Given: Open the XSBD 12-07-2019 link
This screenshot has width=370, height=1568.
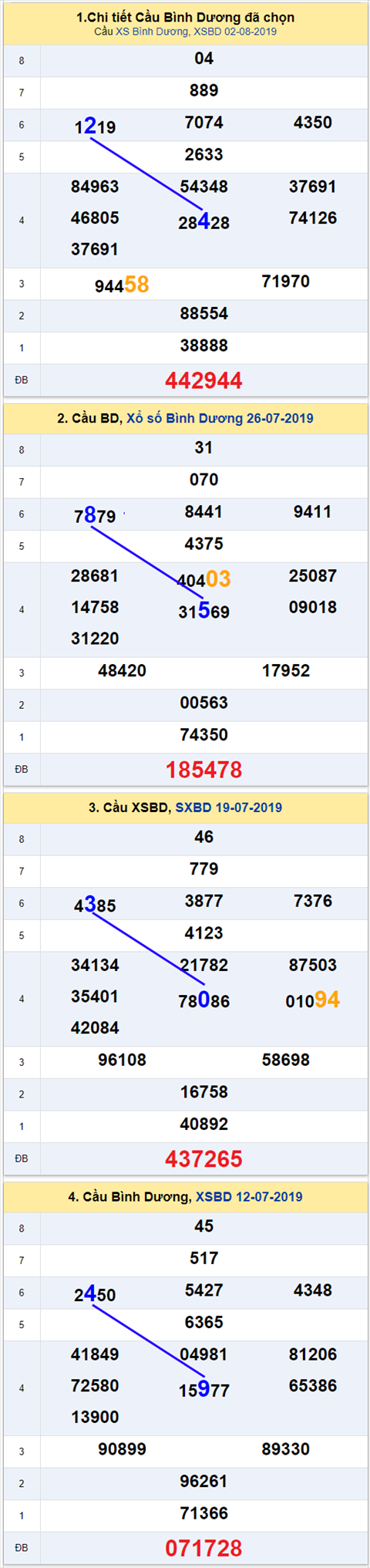Looking at the screenshot, I should point(249,1197).
